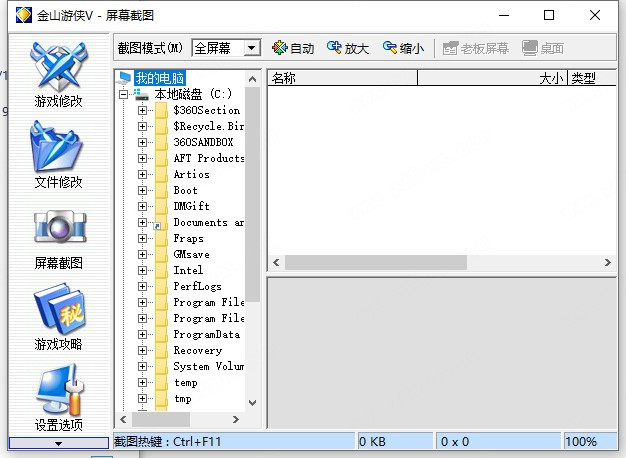
Task: Open the 游戏修改 game modify tool
Action: pos(58,75)
